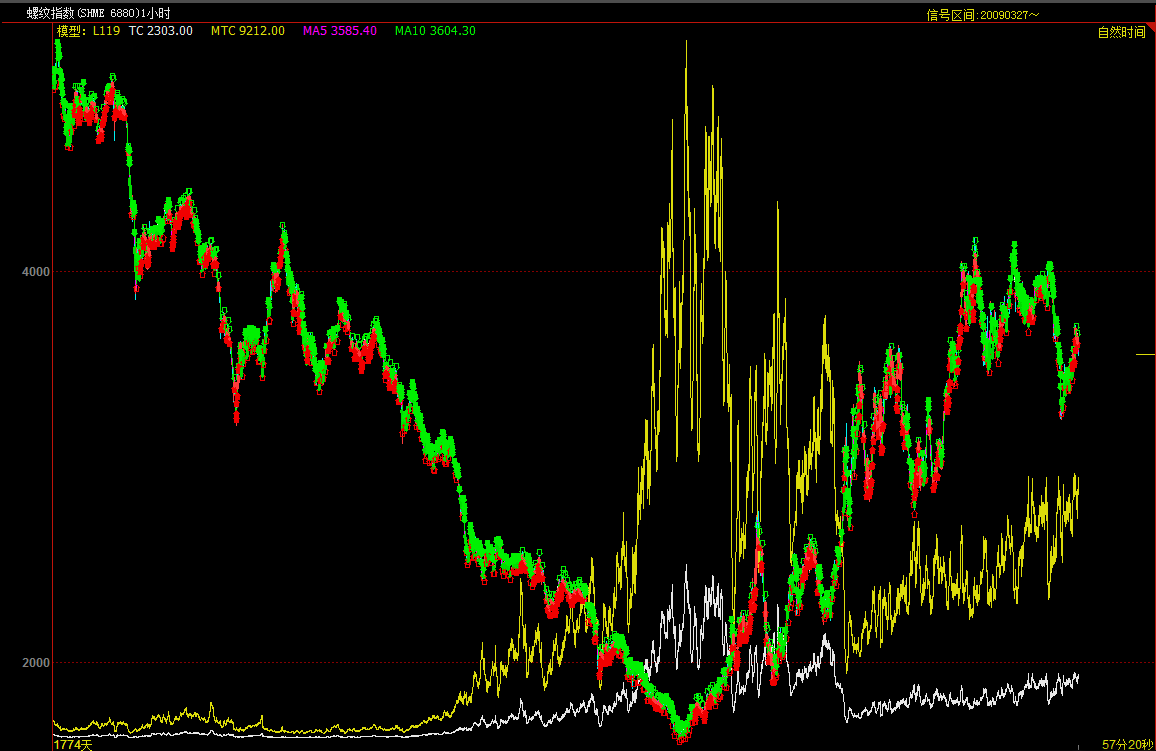
Task: Click the 4000 price axis label
Action: (36, 271)
